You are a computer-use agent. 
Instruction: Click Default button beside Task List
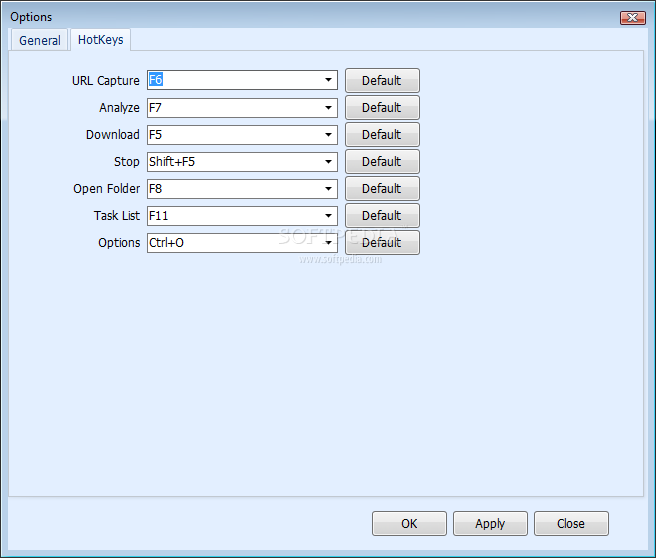click(x=382, y=215)
